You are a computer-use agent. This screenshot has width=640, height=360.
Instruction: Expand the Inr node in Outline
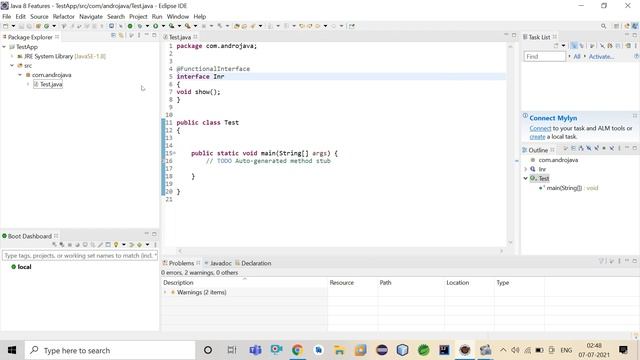pyautogui.click(x=526, y=169)
